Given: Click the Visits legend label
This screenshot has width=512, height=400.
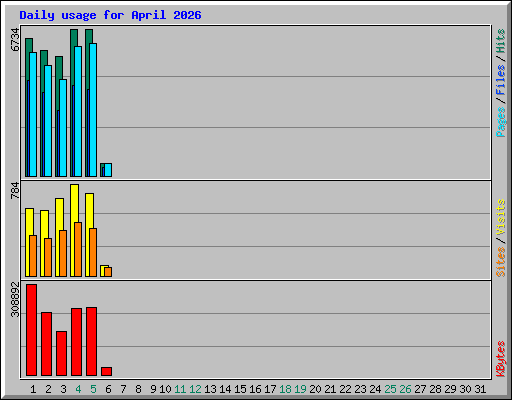Looking at the screenshot, I should point(501,218).
